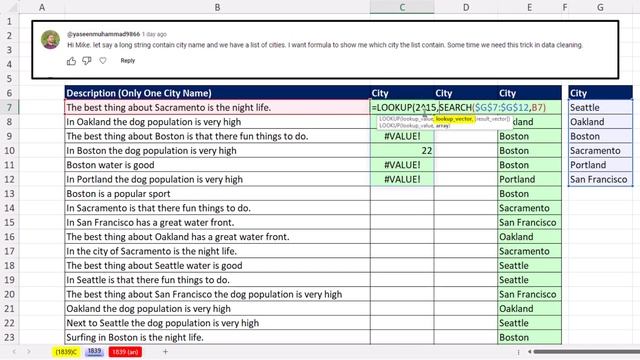Add a new sheet with plus button

[x=165, y=351]
